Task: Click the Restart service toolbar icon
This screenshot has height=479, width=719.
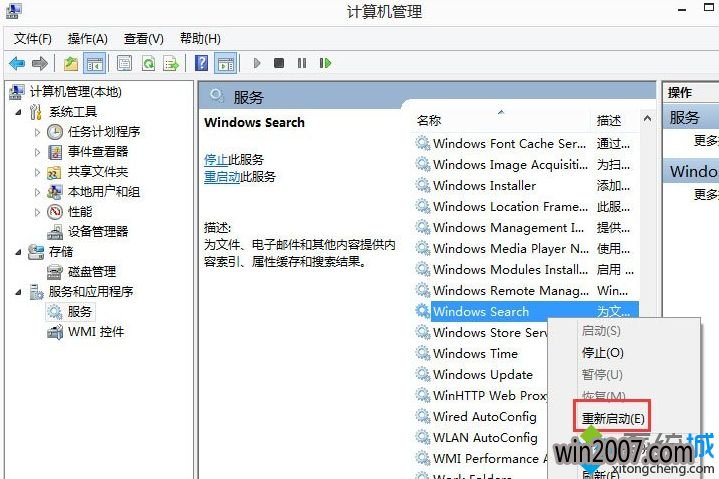Action: (325, 63)
